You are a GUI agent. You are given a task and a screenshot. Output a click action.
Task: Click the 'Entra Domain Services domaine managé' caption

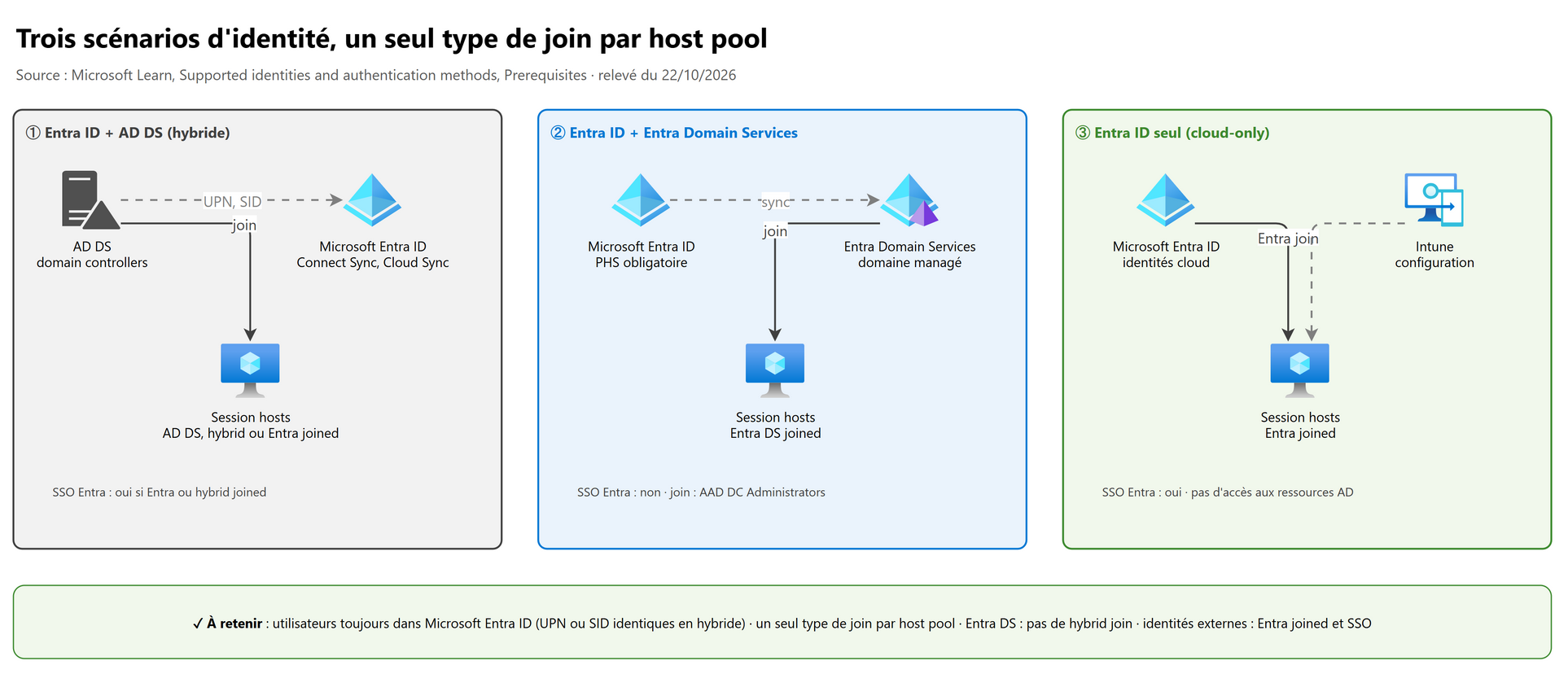pyautogui.click(x=909, y=255)
